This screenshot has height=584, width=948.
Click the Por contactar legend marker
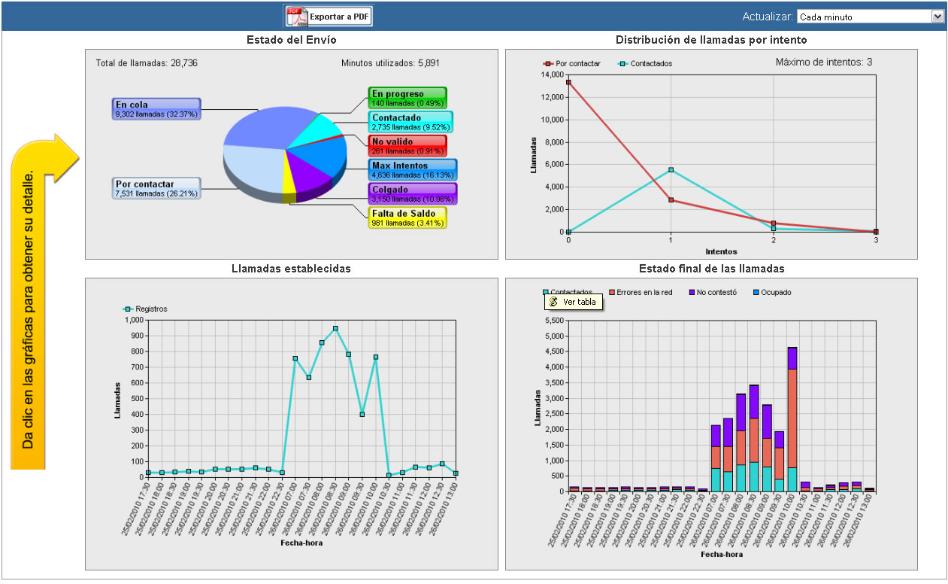tap(548, 63)
